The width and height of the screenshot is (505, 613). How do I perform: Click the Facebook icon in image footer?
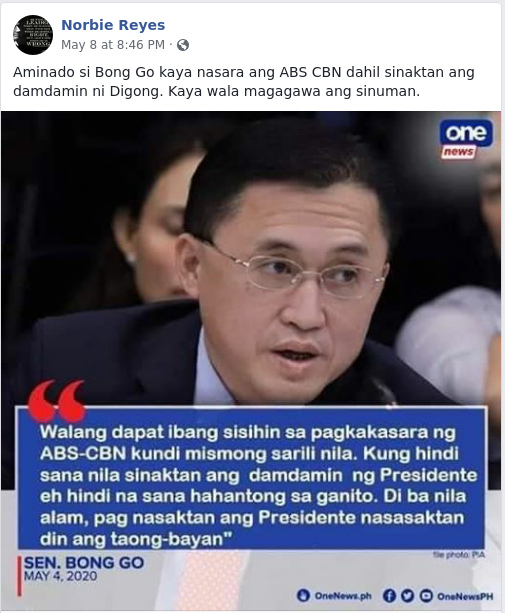pyautogui.click(x=389, y=596)
